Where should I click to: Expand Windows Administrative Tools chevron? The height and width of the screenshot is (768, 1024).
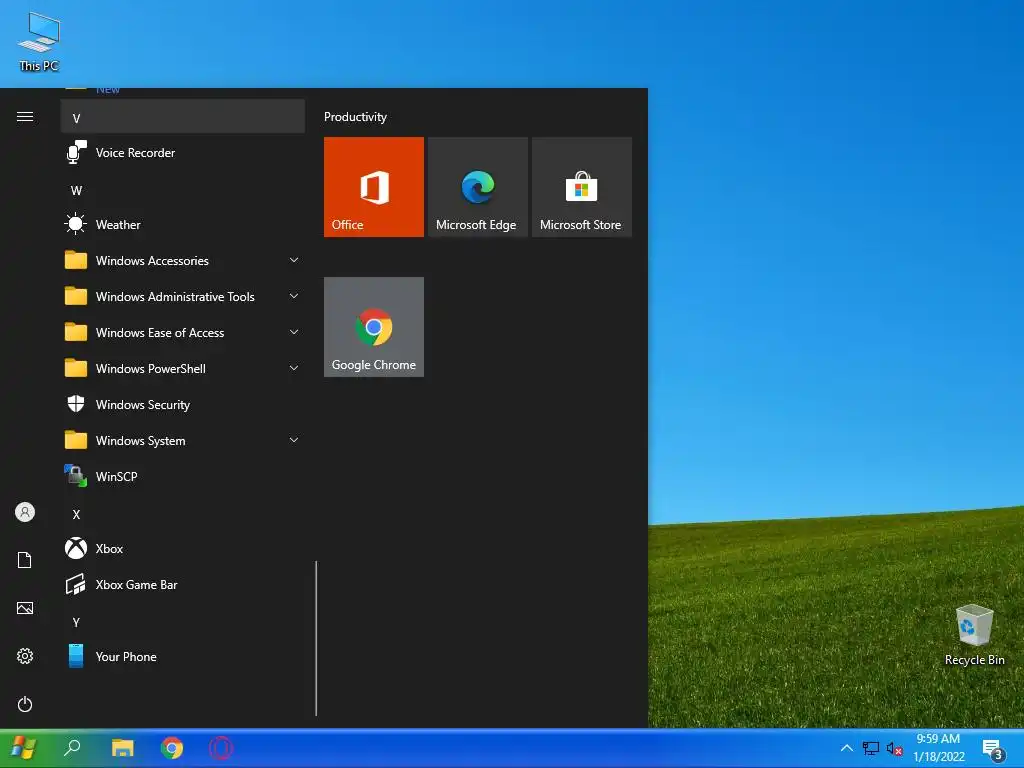pyautogui.click(x=294, y=296)
